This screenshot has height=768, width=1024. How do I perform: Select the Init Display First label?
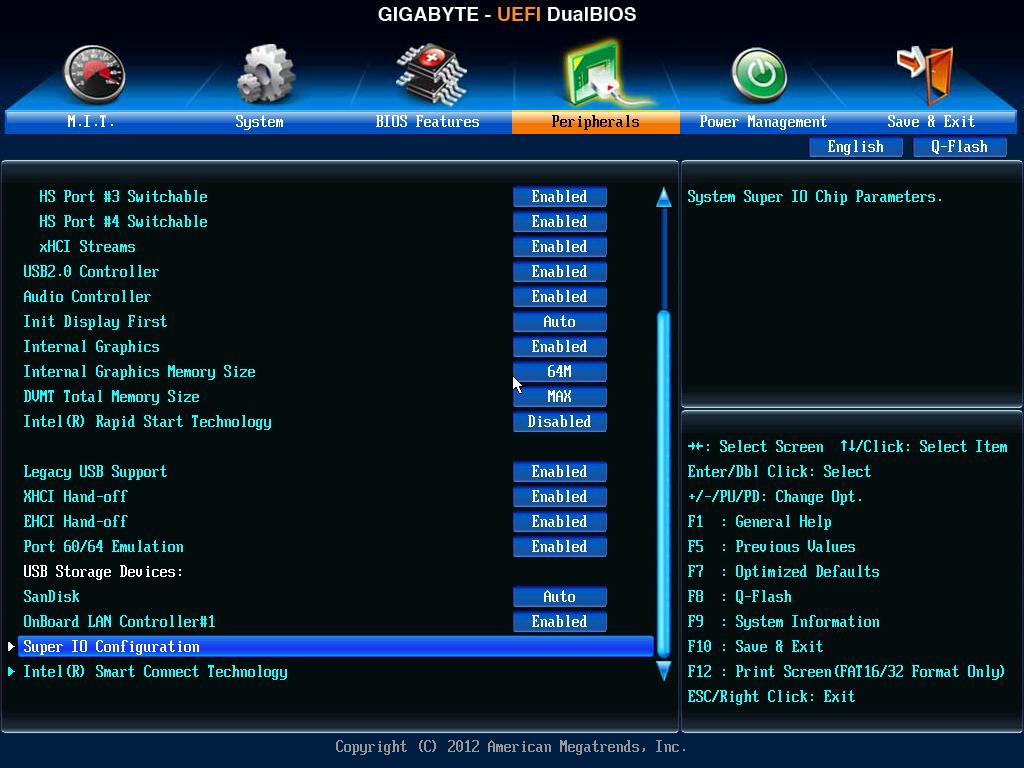[x=95, y=322]
